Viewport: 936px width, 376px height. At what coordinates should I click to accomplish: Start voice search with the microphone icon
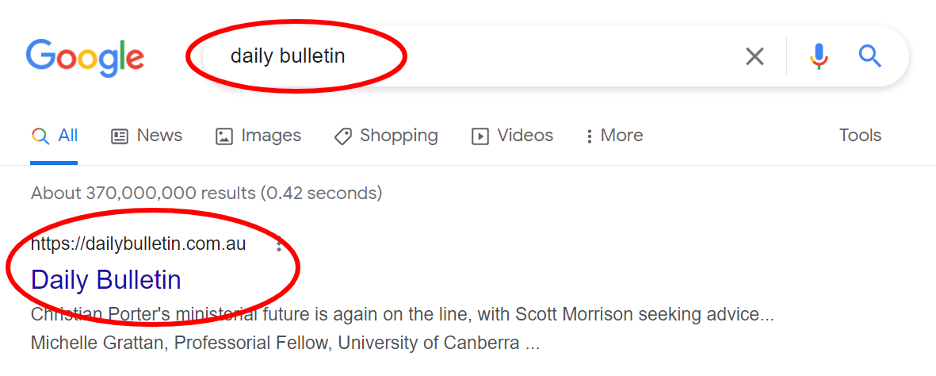(x=819, y=57)
